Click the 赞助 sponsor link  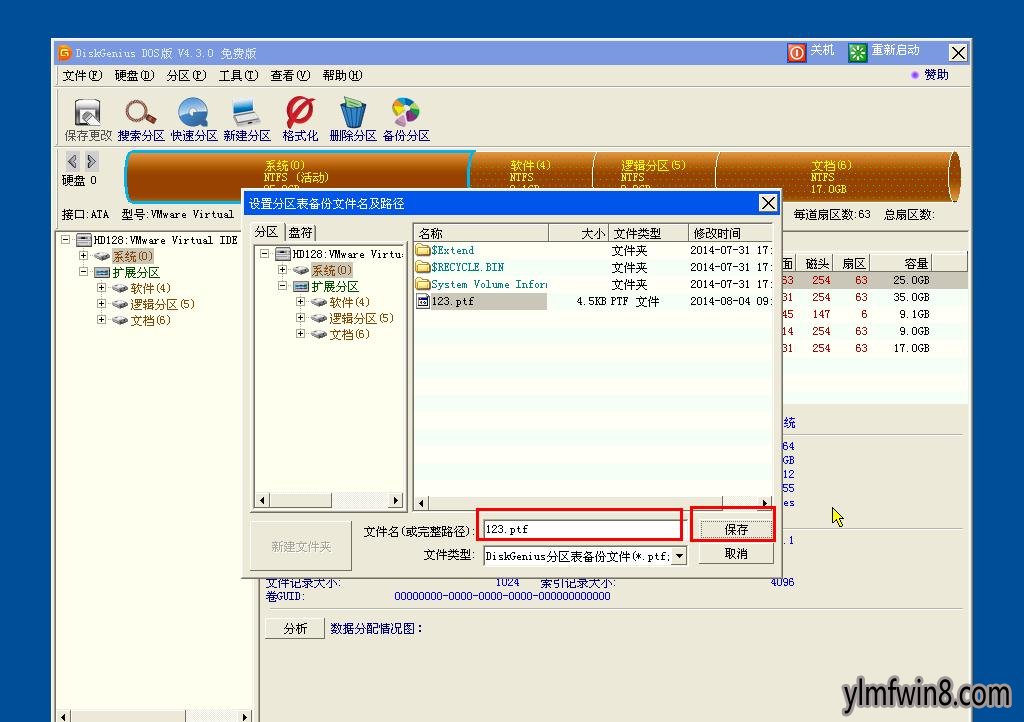[x=936, y=75]
